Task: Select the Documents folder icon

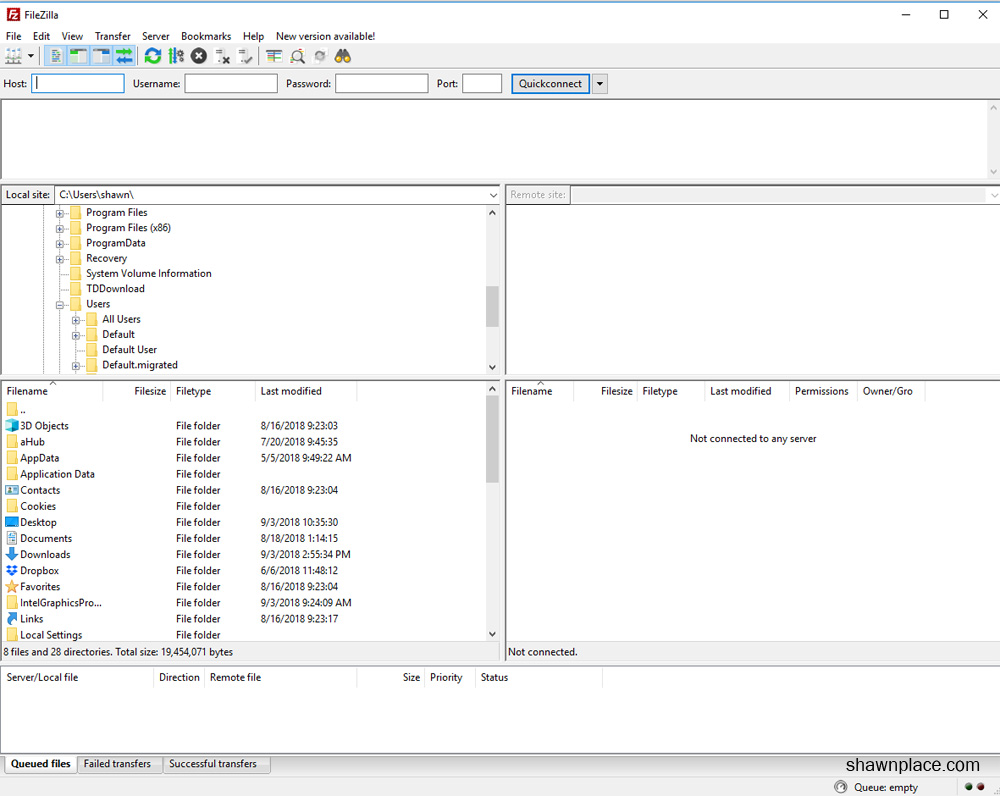Action: click(12, 538)
